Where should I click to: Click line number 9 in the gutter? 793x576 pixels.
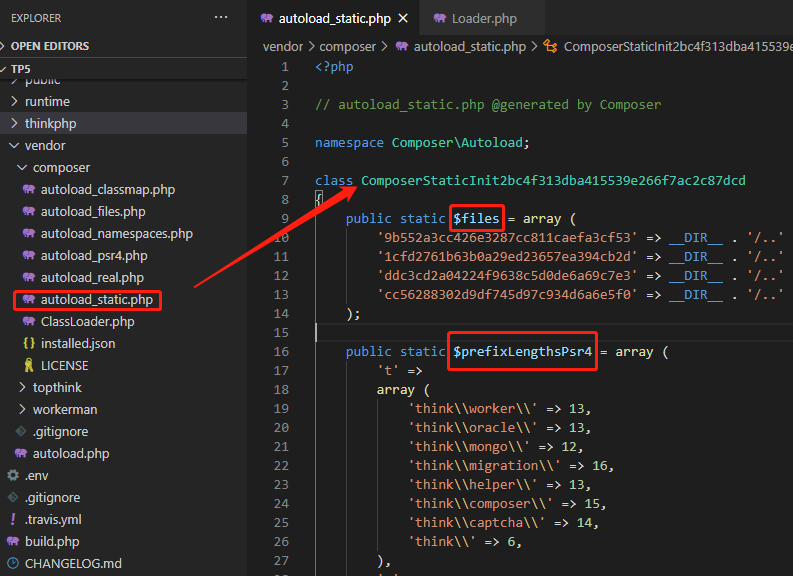point(285,218)
